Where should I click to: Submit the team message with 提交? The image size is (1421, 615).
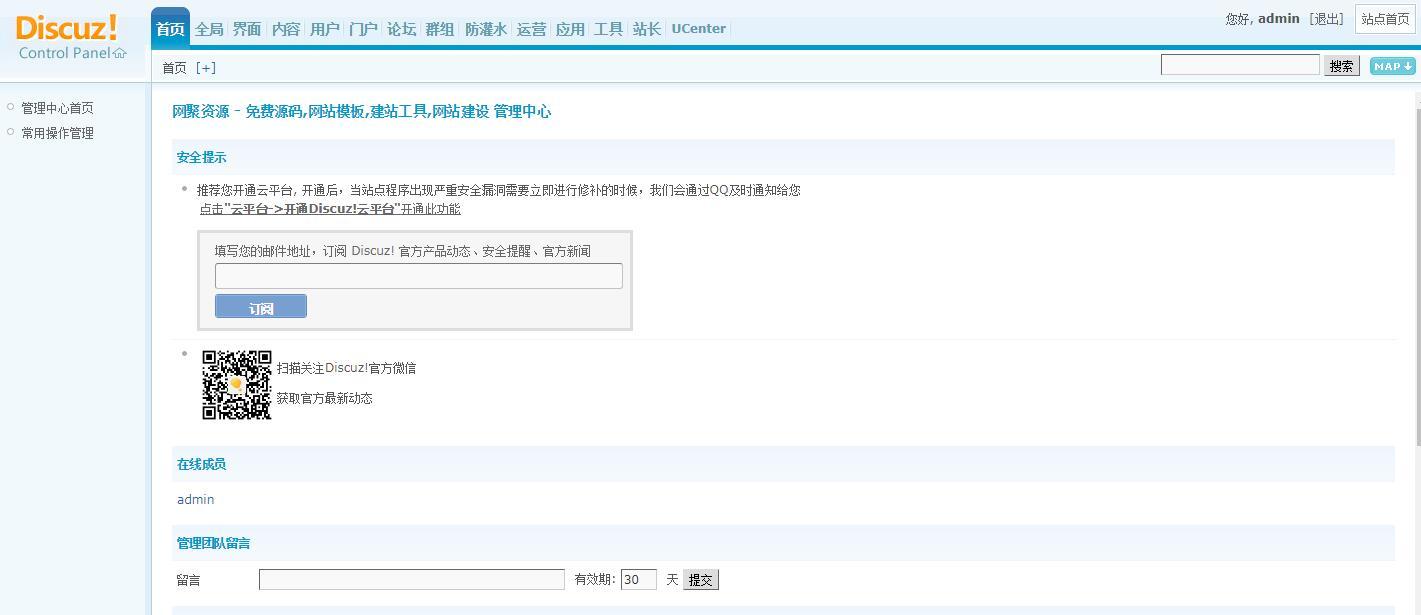tap(701, 579)
